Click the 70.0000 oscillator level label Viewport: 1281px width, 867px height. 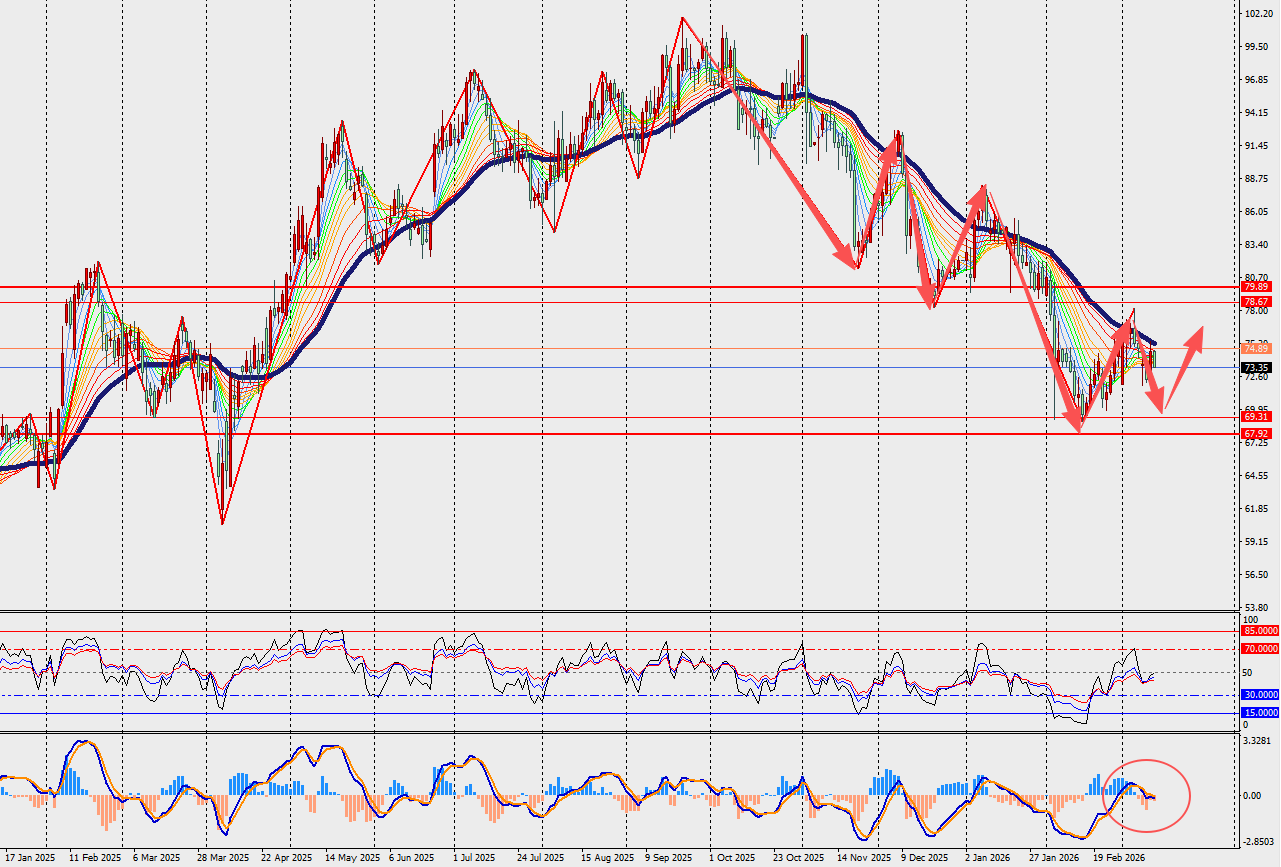point(1260,649)
